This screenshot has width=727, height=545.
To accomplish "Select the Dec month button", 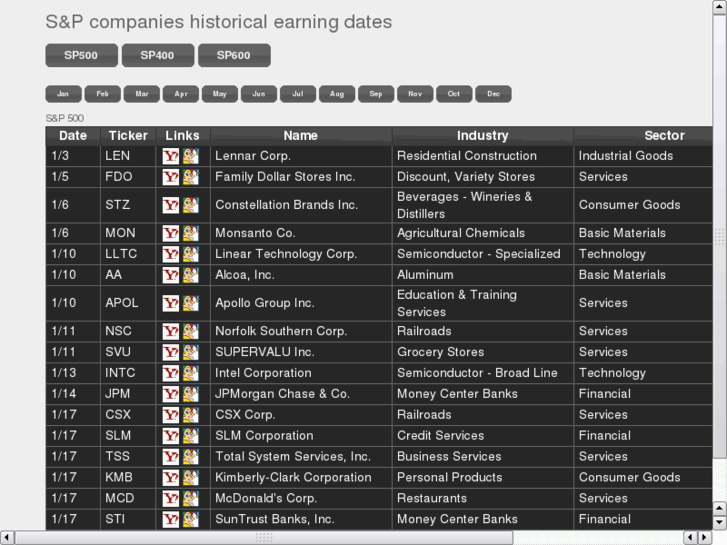I will point(493,94).
